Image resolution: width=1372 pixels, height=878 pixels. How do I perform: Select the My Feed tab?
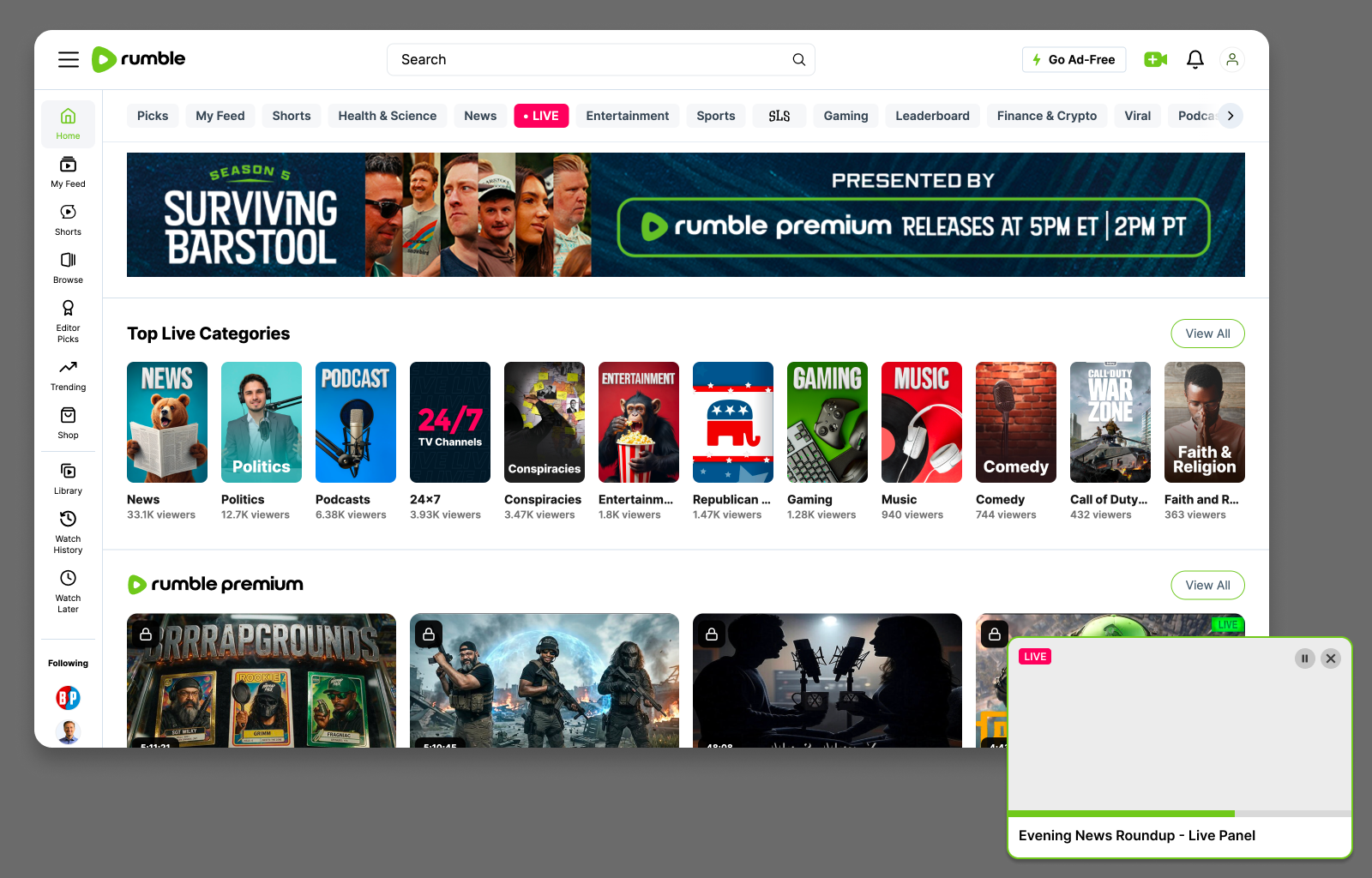pos(220,116)
